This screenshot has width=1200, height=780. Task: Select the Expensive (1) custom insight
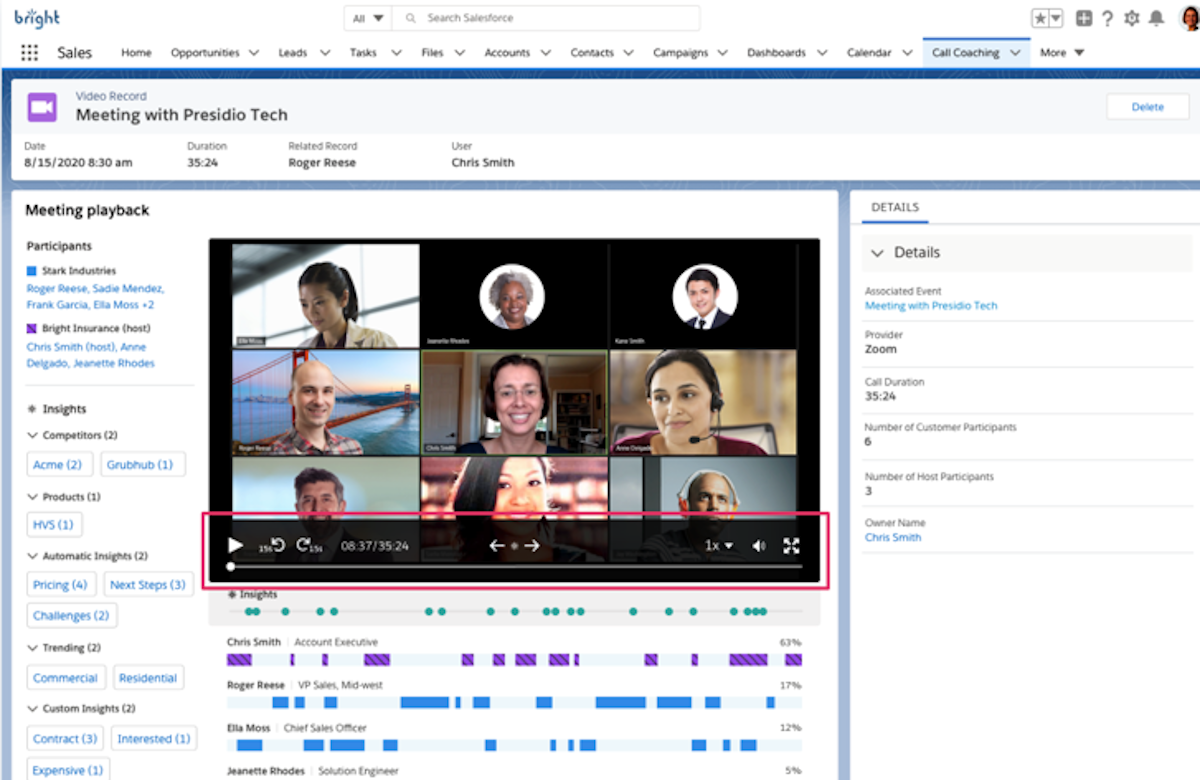point(68,770)
